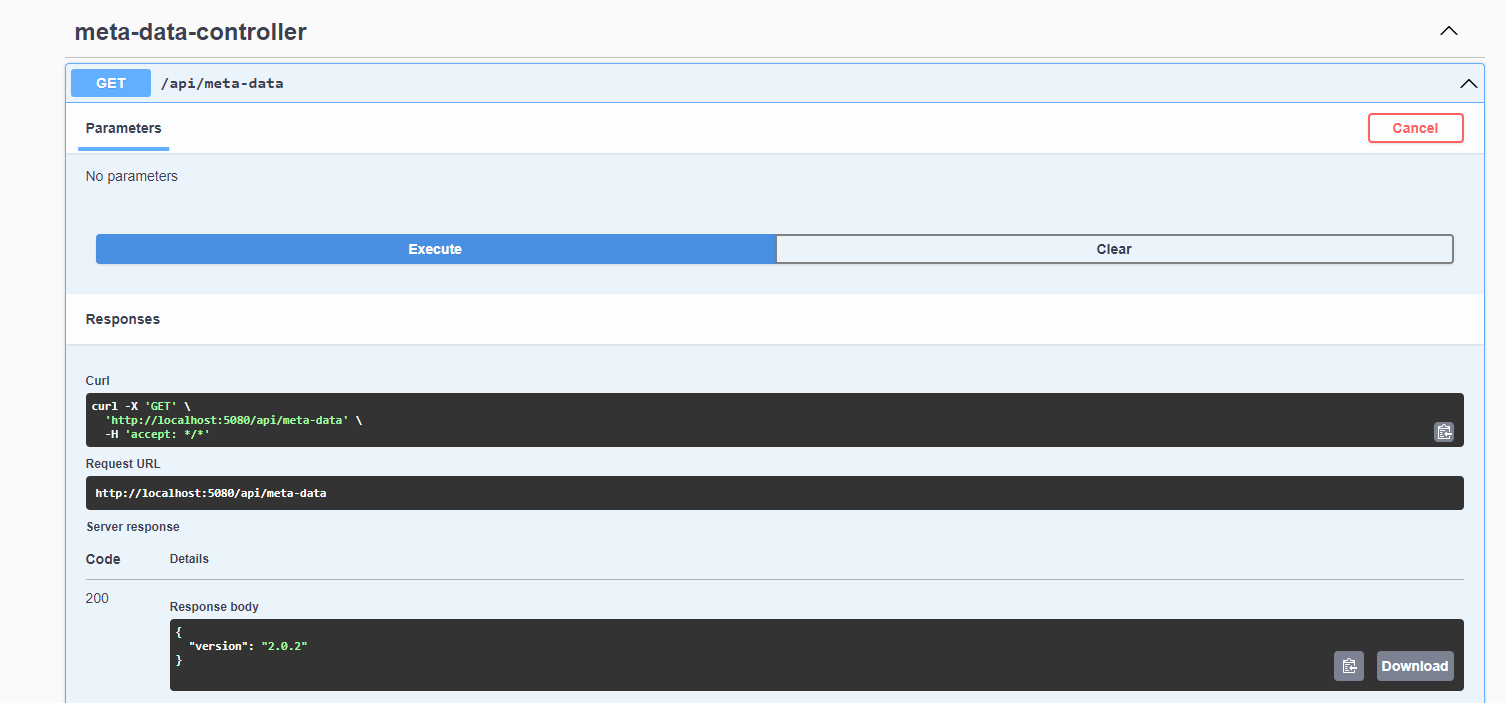The height and width of the screenshot is (703, 1505).
Task: Collapse the meta-data-controller section
Action: point(1448,31)
